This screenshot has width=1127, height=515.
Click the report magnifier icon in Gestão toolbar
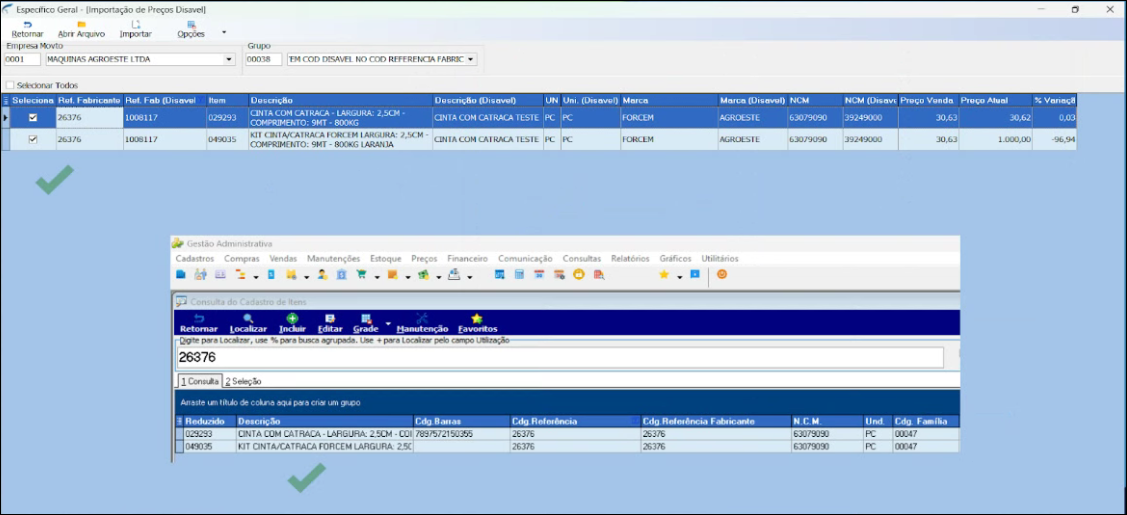599,274
